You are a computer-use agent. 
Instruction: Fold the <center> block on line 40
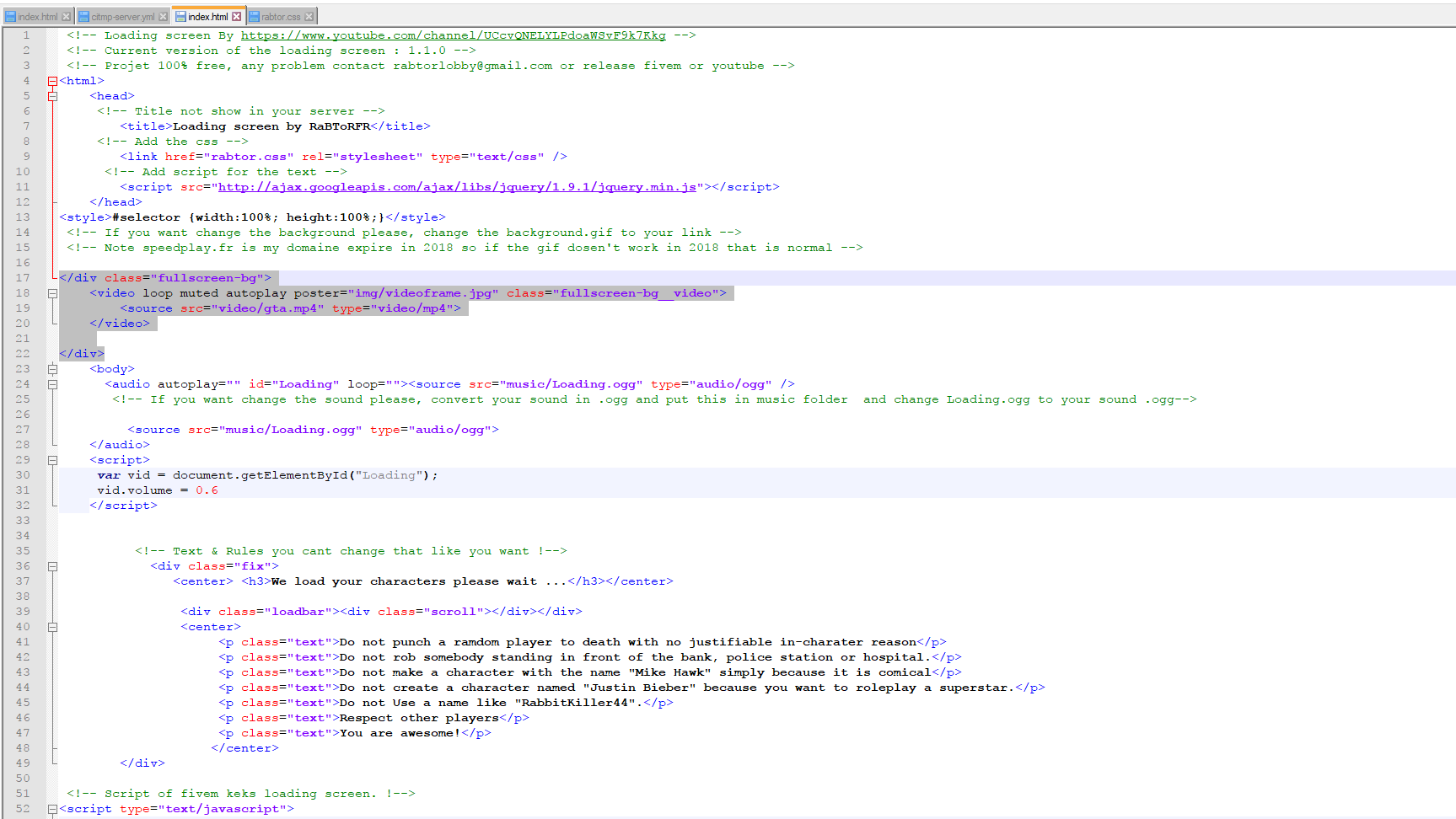[x=52, y=627]
